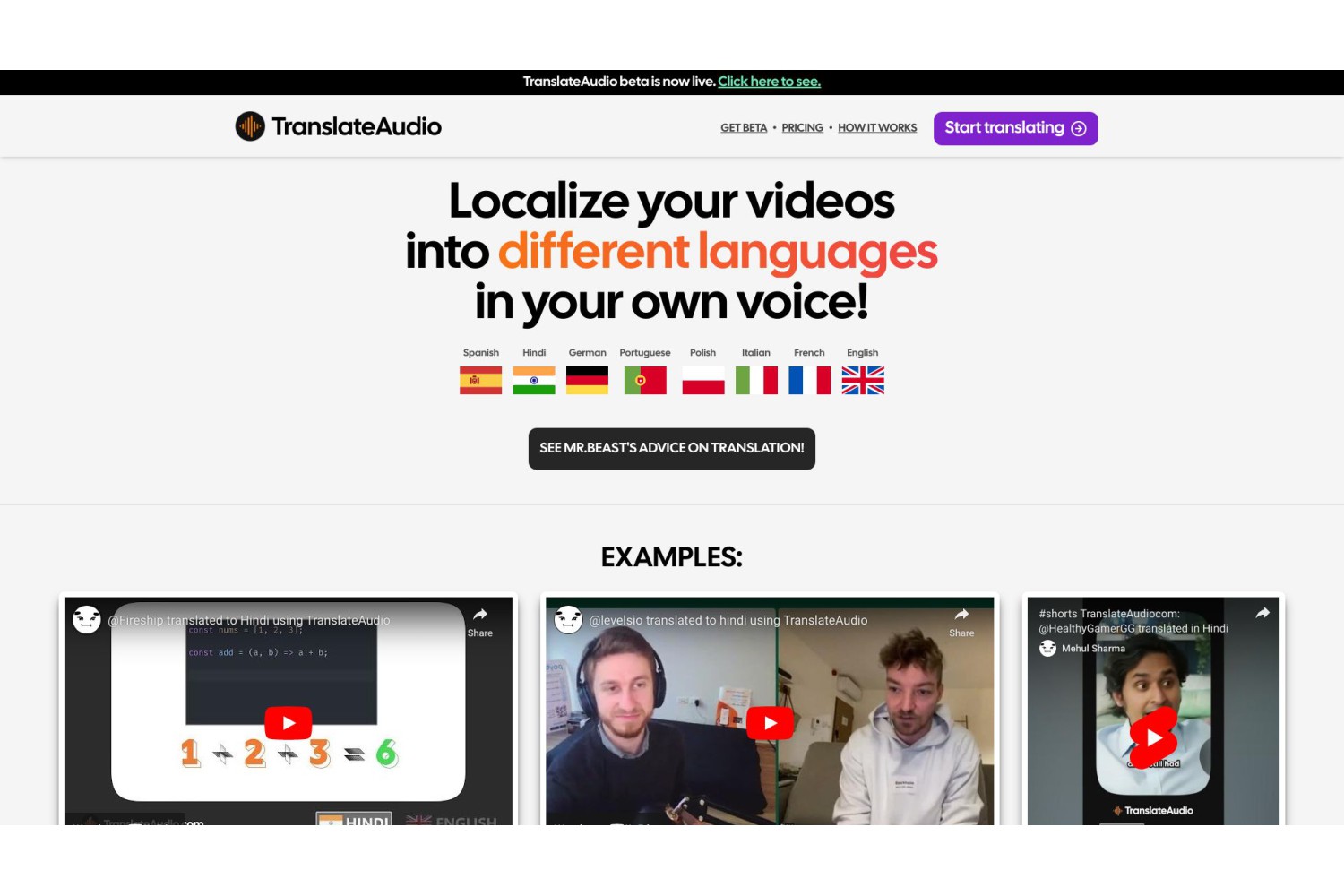Open '@Fireship translated to Hindi' video title
The image size is (1344, 896).
249,620
